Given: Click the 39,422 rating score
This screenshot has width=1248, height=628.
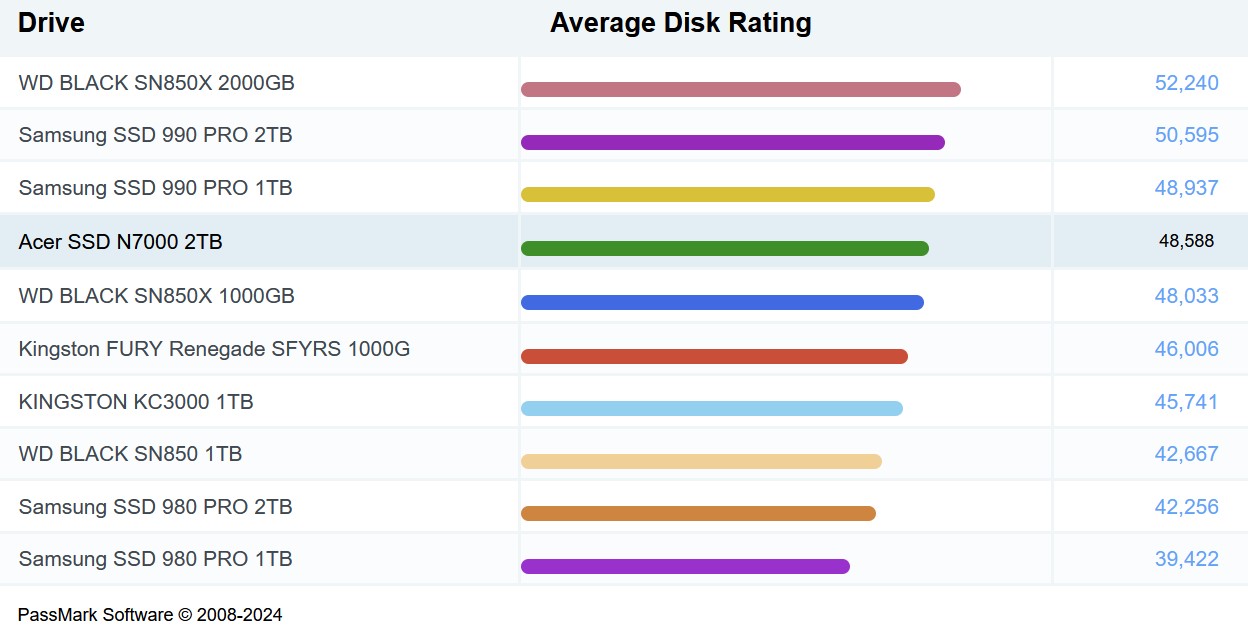Looking at the screenshot, I should point(1186,559).
